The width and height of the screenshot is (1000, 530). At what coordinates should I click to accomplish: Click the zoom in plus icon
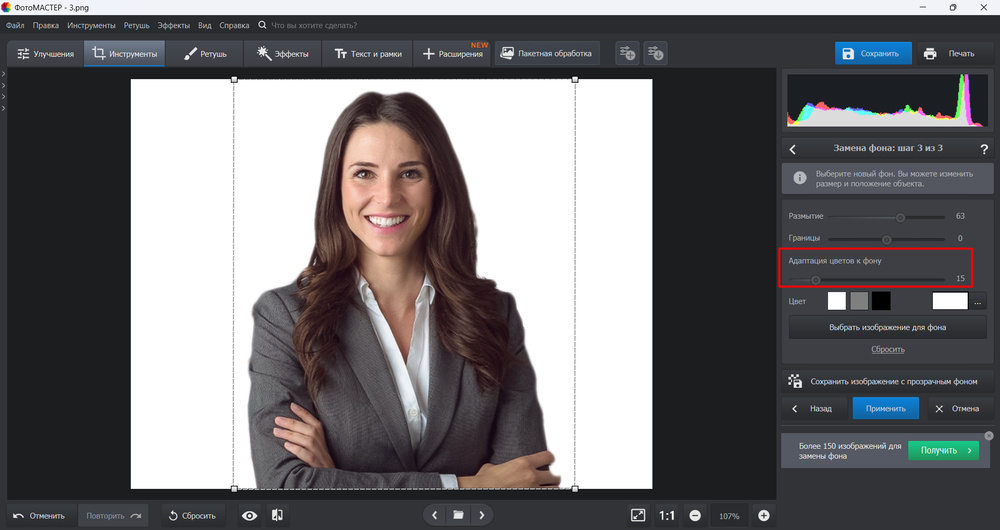pyautogui.click(x=764, y=515)
